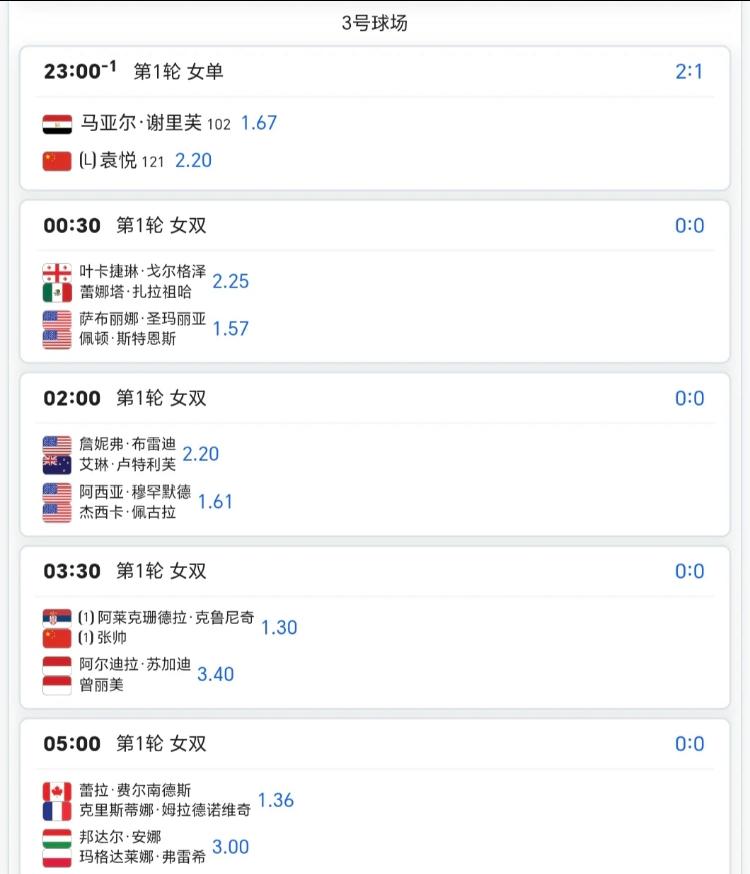Tap odds 3.00 for 邦达尔·安娜 pair
750x874 pixels.
(230, 847)
